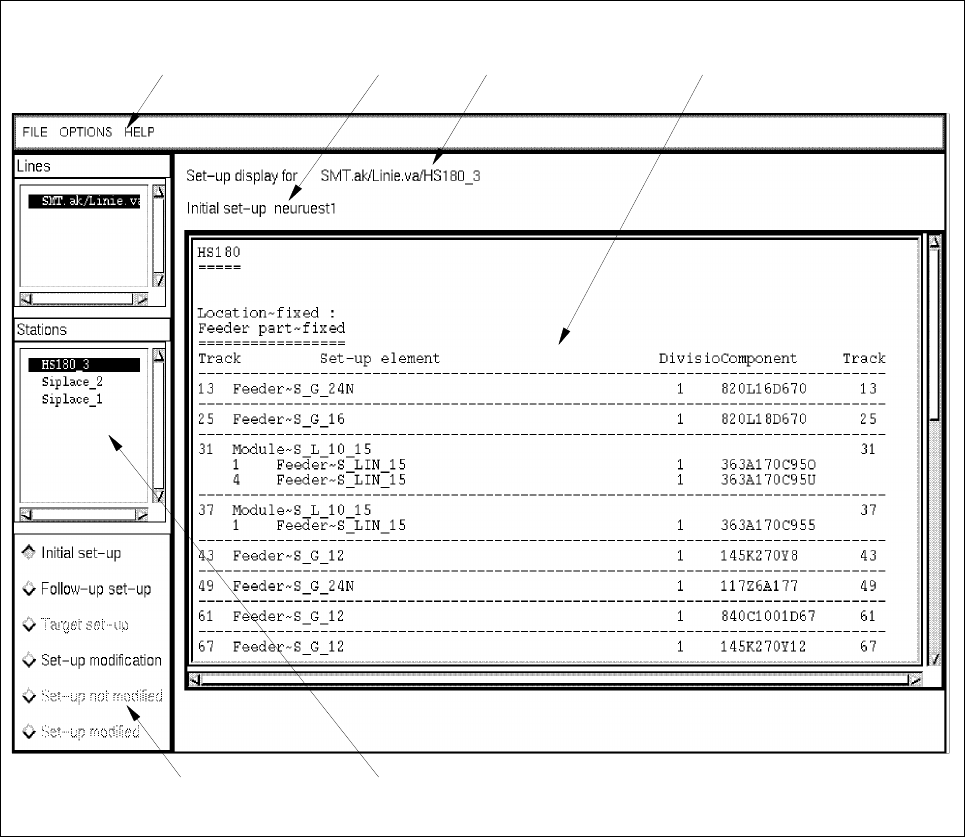
Task: Open the OPTIONS menu
Action: 86,132
